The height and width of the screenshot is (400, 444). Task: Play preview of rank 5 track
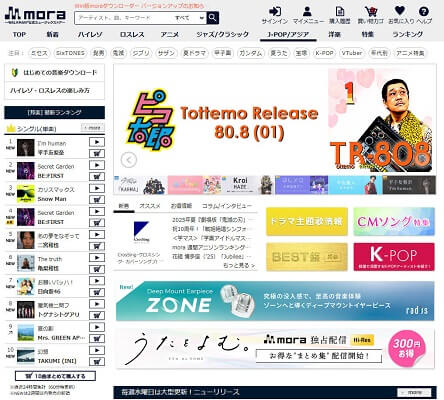(97, 234)
